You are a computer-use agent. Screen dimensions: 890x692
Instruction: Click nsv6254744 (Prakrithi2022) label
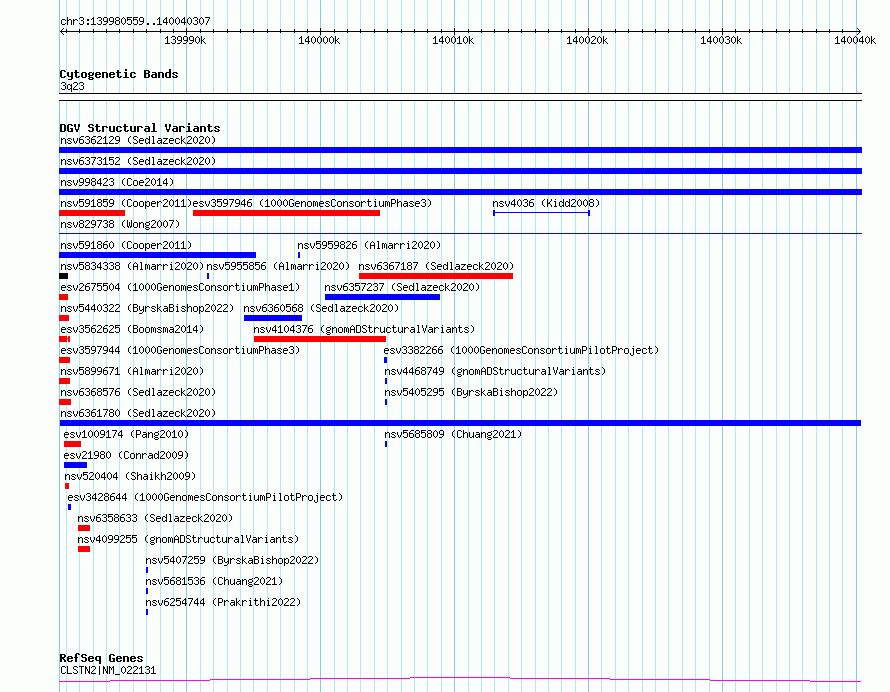pyautogui.click(x=223, y=602)
